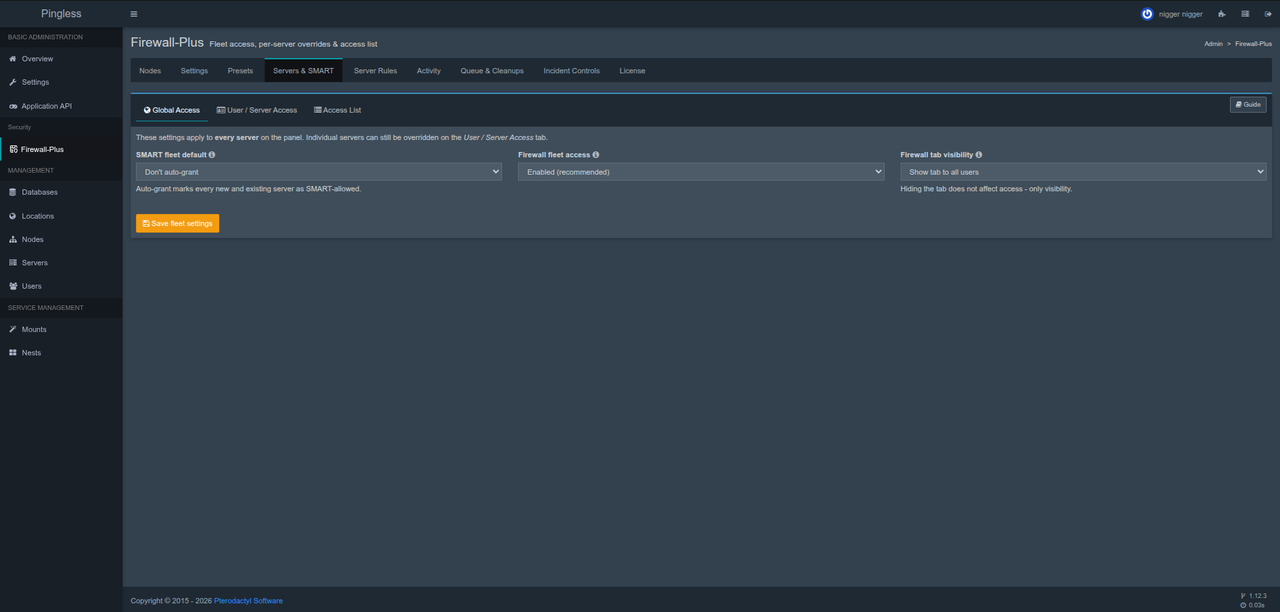Click the globe icon beside Locations

pos(13,216)
